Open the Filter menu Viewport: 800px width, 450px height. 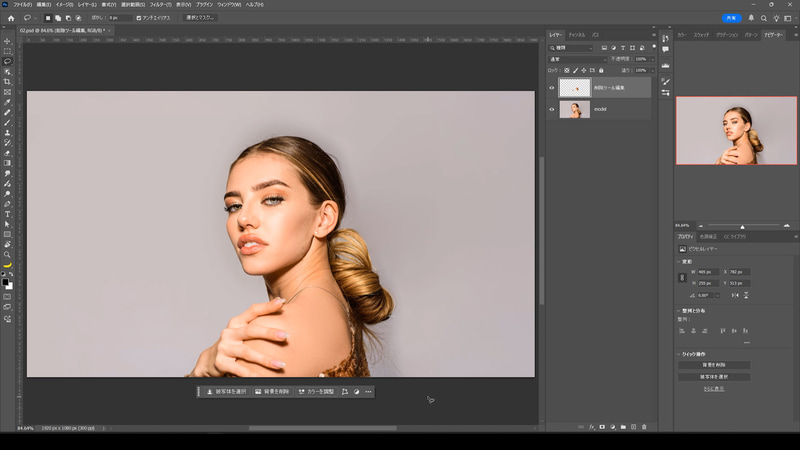pos(160,5)
